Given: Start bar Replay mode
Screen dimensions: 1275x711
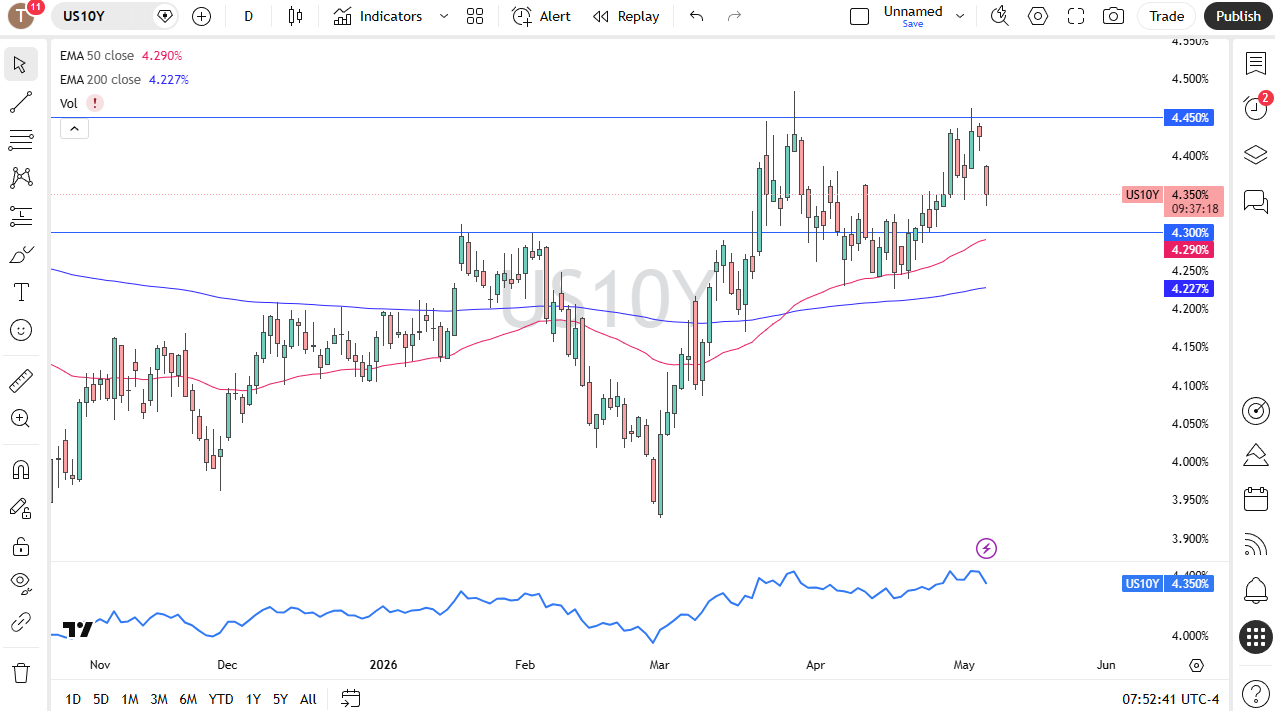Looking at the screenshot, I should point(626,16).
